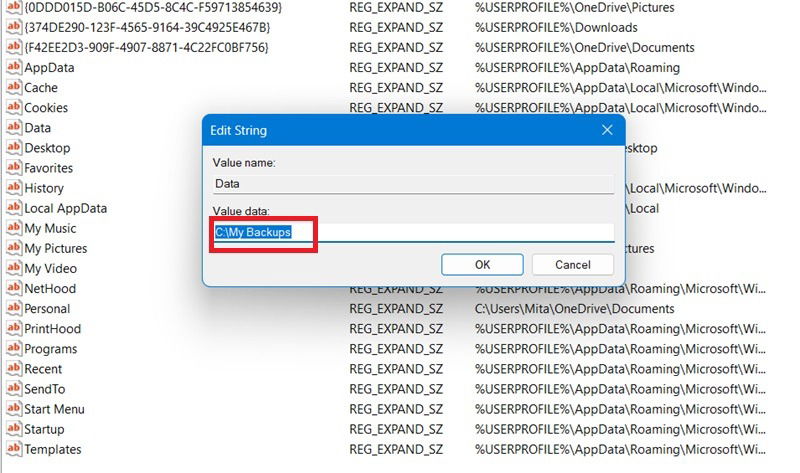The image size is (800, 473).
Task: Select the Templates value icon
Action: (x=14, y=449)
